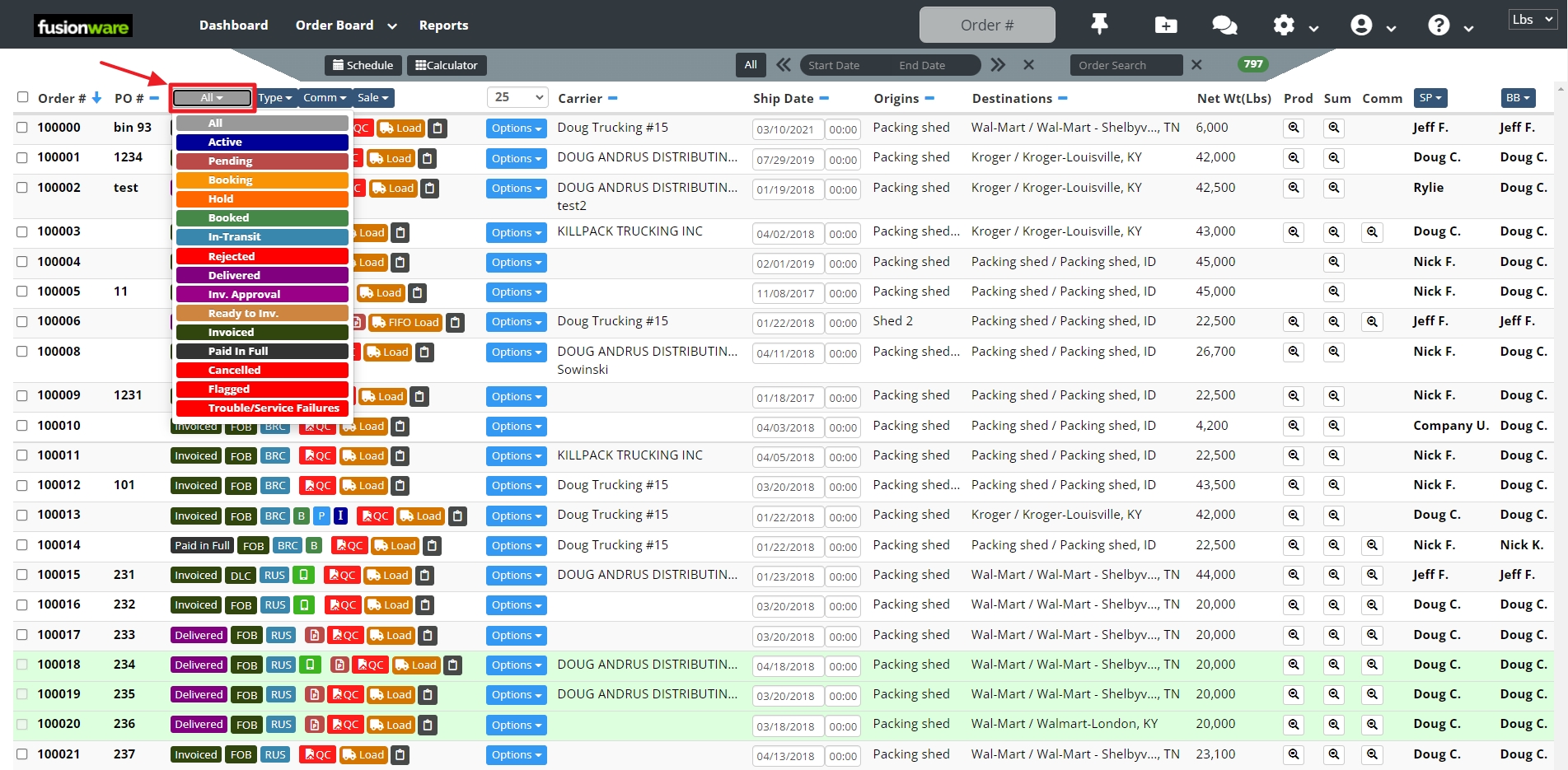Expand Options dropdown for order 100011
Viewport: 1568px width, 770px height.
pos(516,456)
